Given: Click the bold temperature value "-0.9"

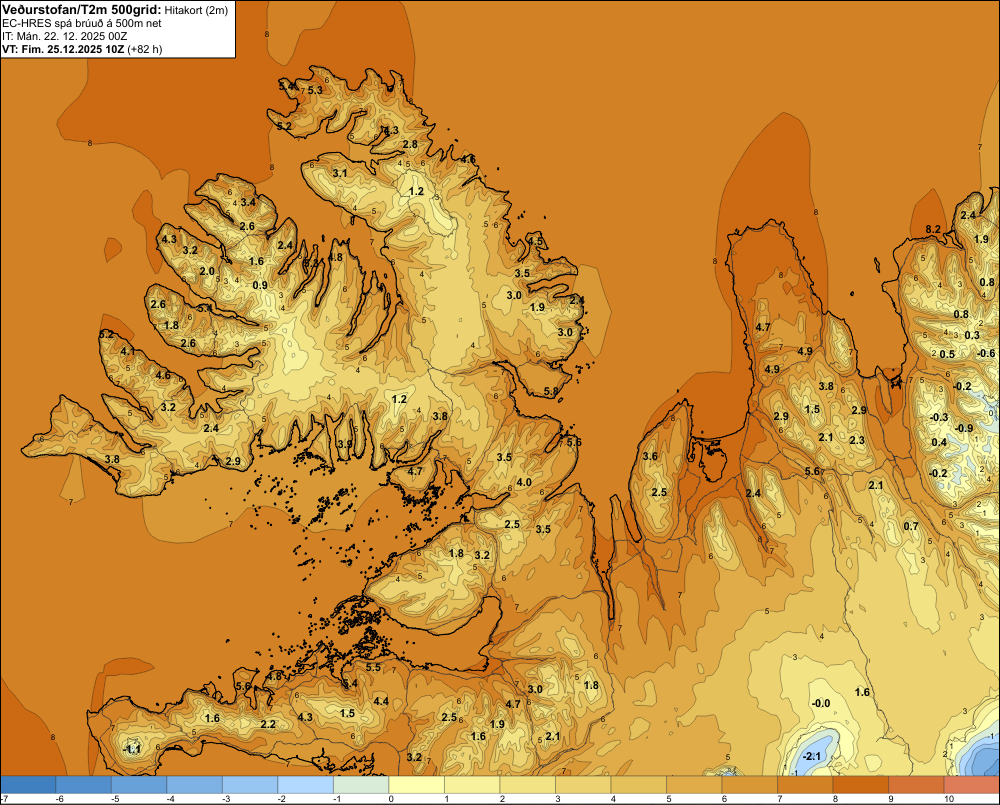Looking at the screenshot, I should [x=964, y=428].
